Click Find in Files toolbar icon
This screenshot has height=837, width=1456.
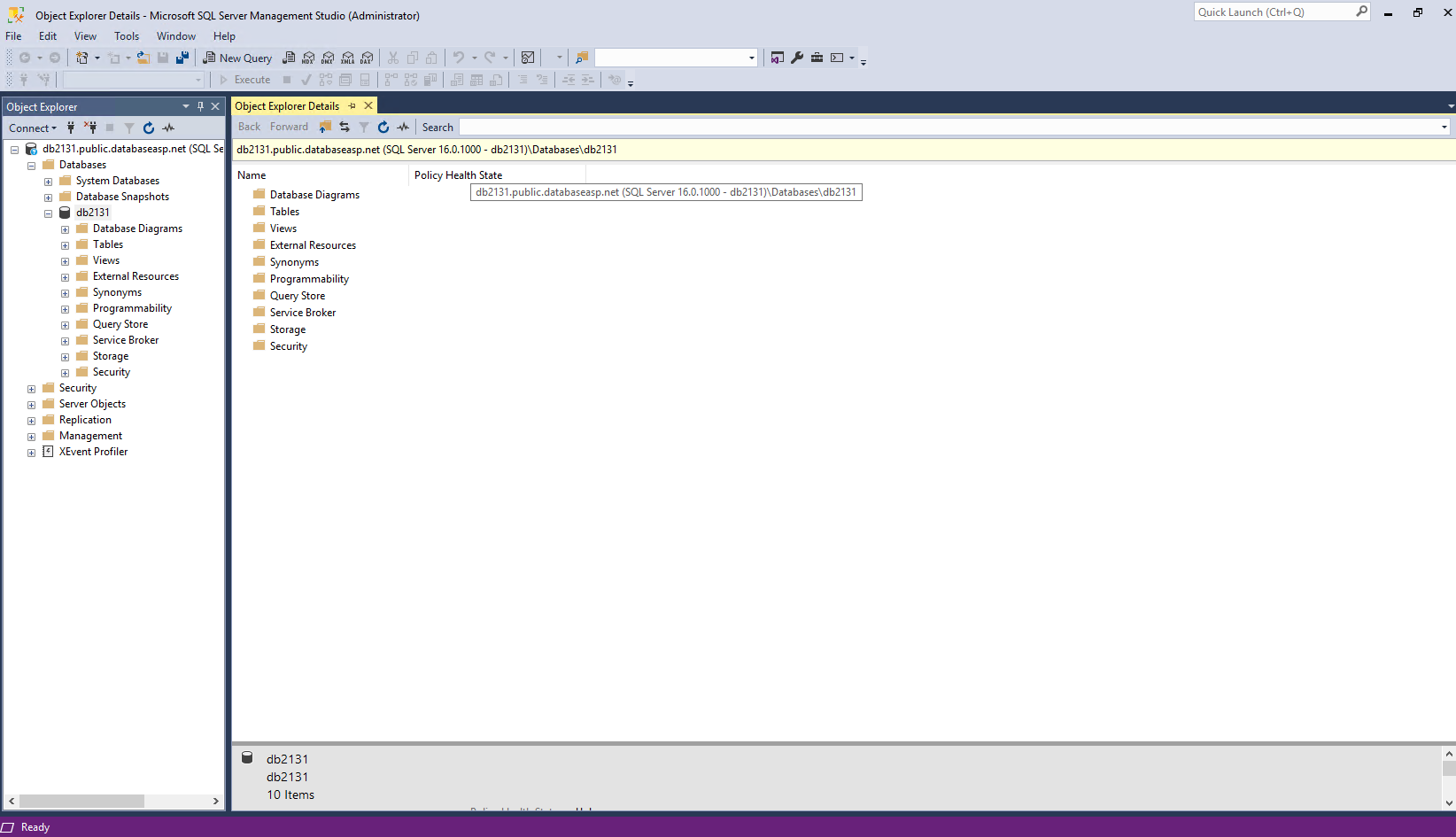pyautogui.click(x=582, y=58)
